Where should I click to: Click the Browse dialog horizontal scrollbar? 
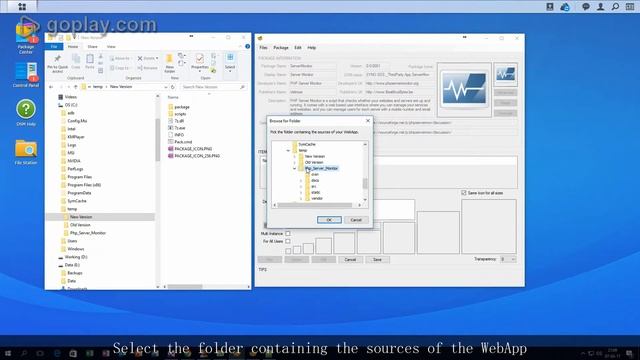click(315, 205)
